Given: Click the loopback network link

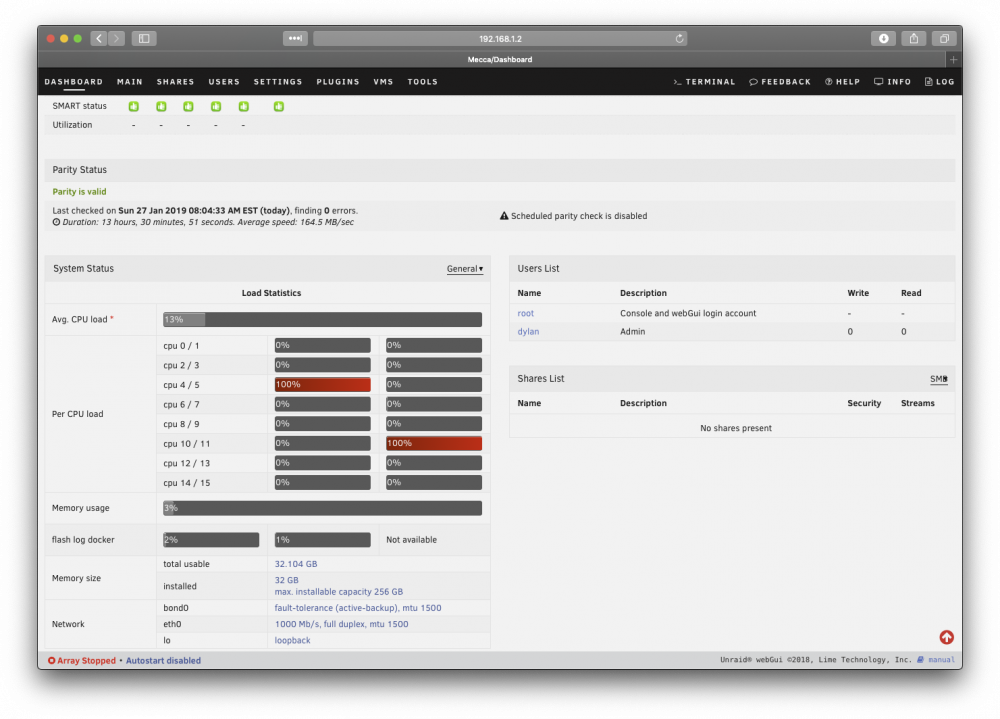Looking at the screenshot, I should click(x=292, y=640).
